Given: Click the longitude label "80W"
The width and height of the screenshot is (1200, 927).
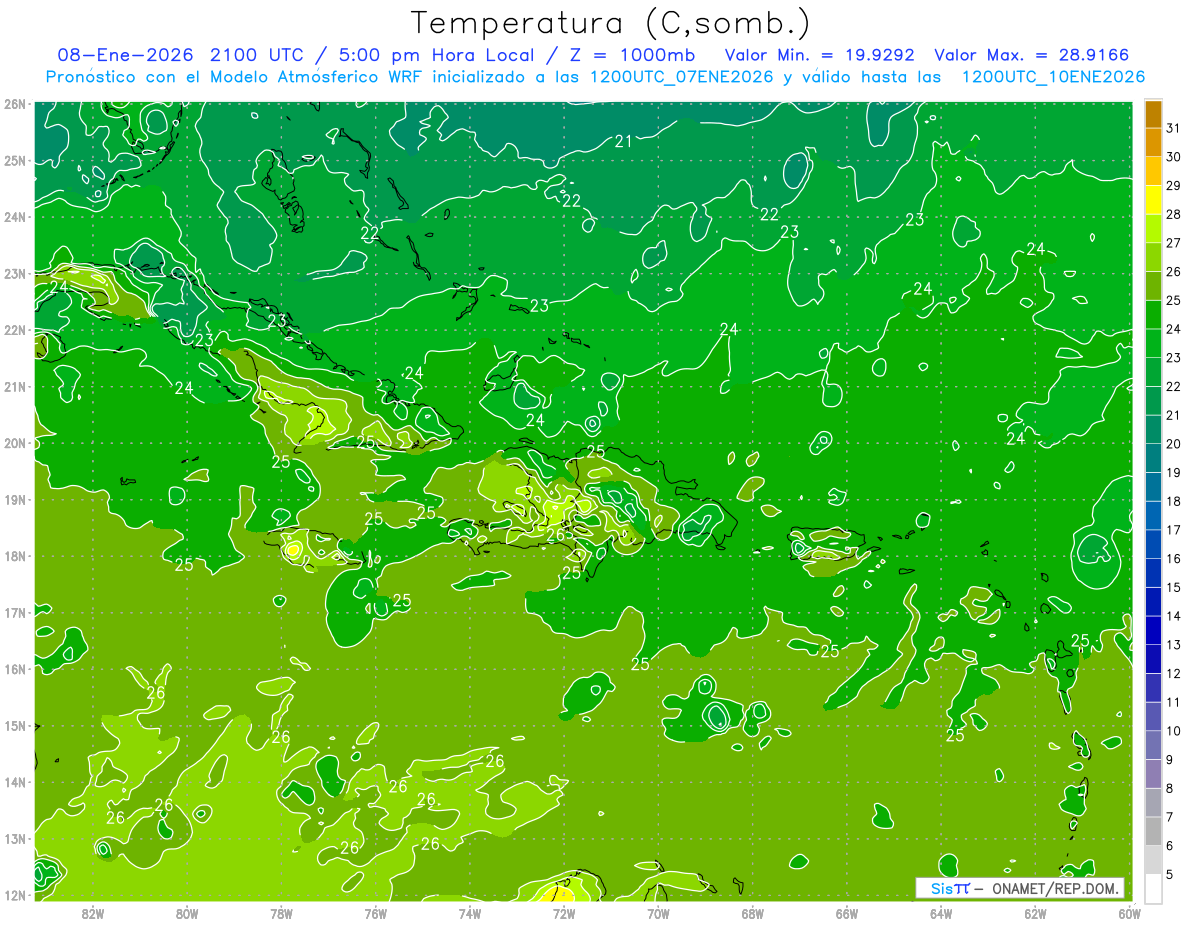Looking at the screenshot, I should [x=186, y=913].
